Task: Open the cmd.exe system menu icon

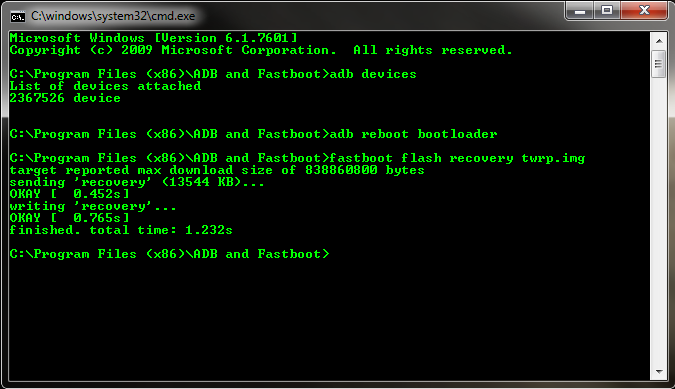Action: point(18,17)
